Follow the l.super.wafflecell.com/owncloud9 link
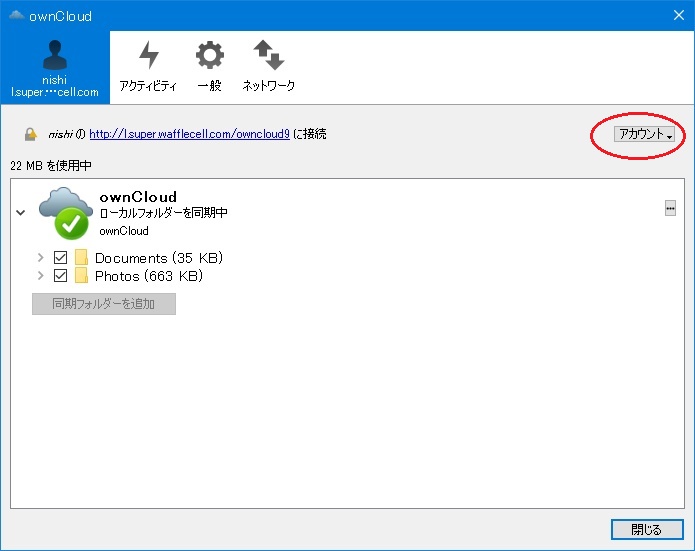Screen dimensions: 695x551 click(190, 134)
